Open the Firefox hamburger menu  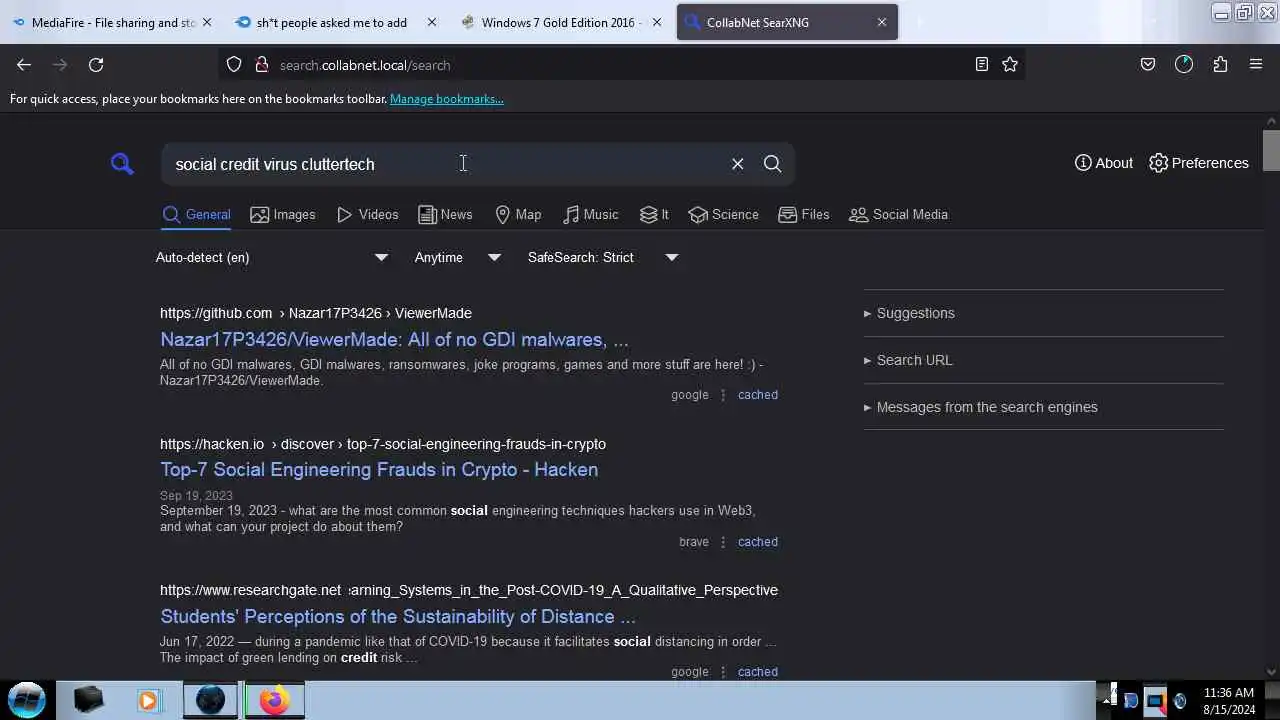tap(1256, 65)
